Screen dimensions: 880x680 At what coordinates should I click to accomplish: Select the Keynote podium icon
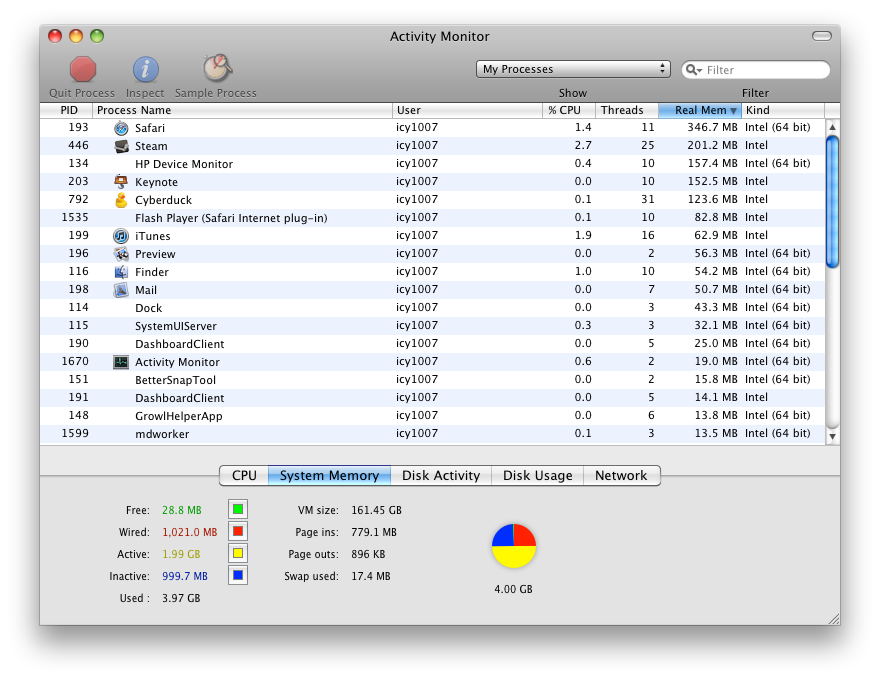pyautogui.click(x=121, y=182)
